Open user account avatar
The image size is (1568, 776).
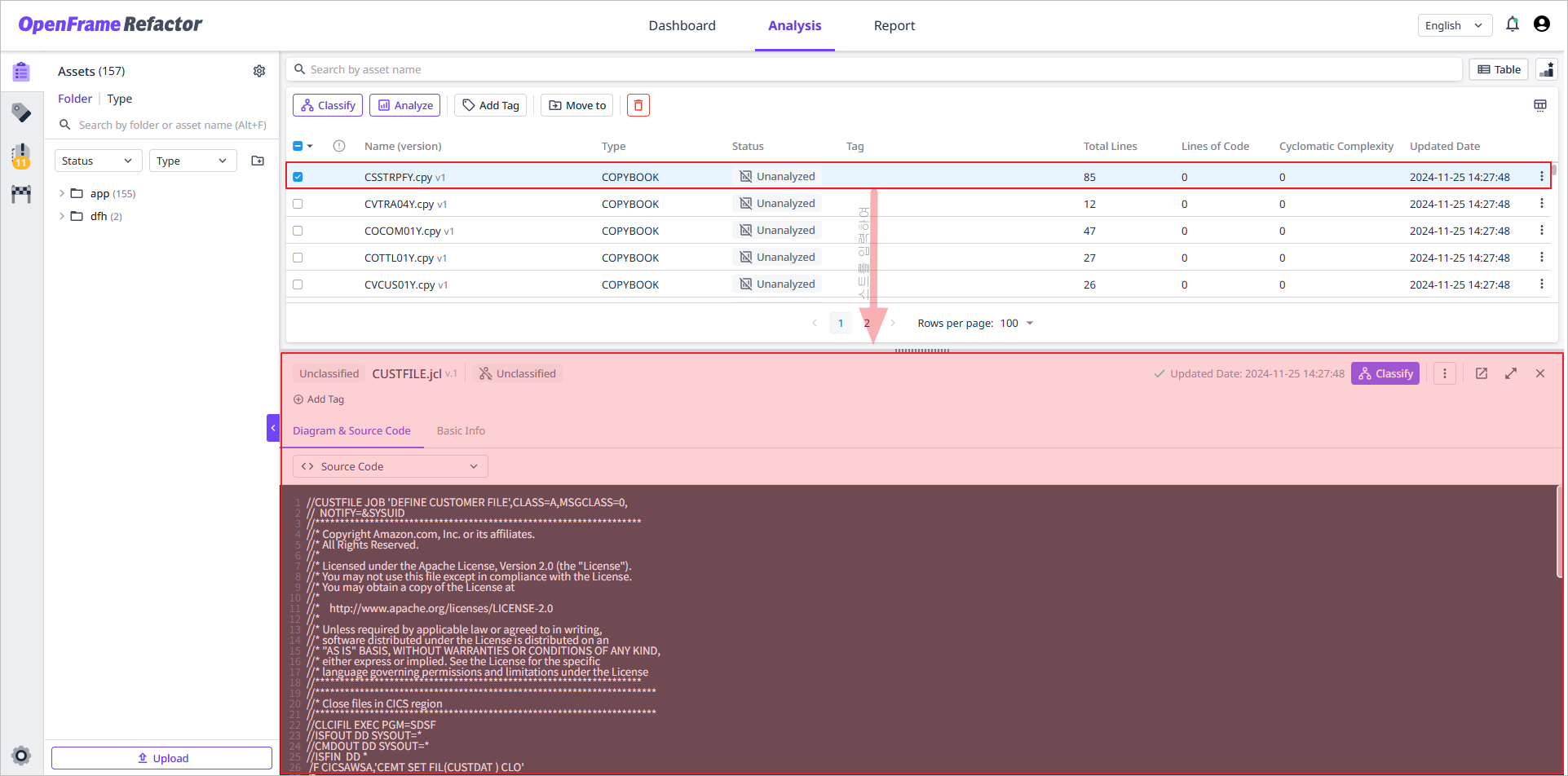click(x=1542, y=24)
